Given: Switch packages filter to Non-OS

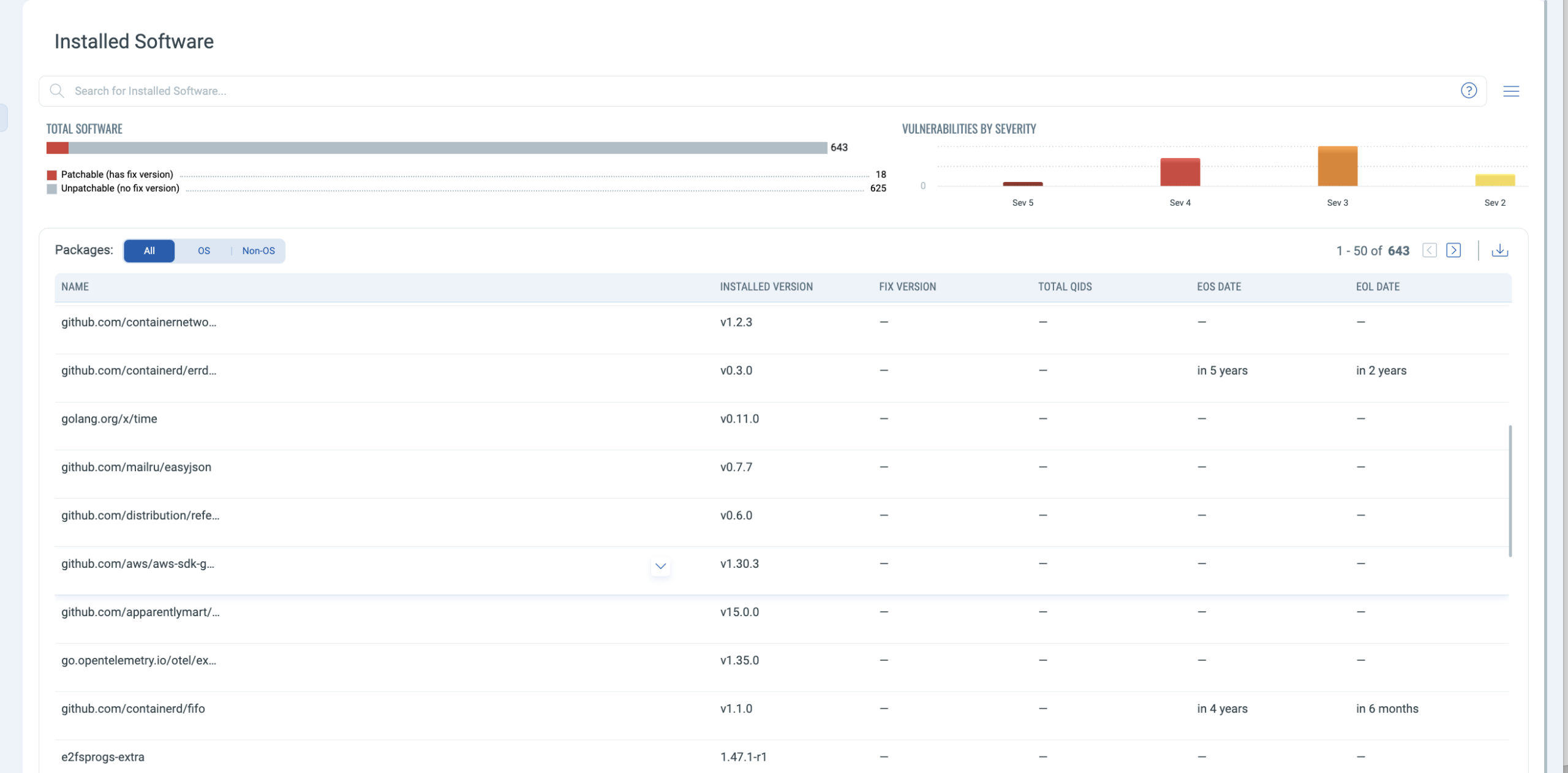Looking at the screenshot, I should point(258,251).
